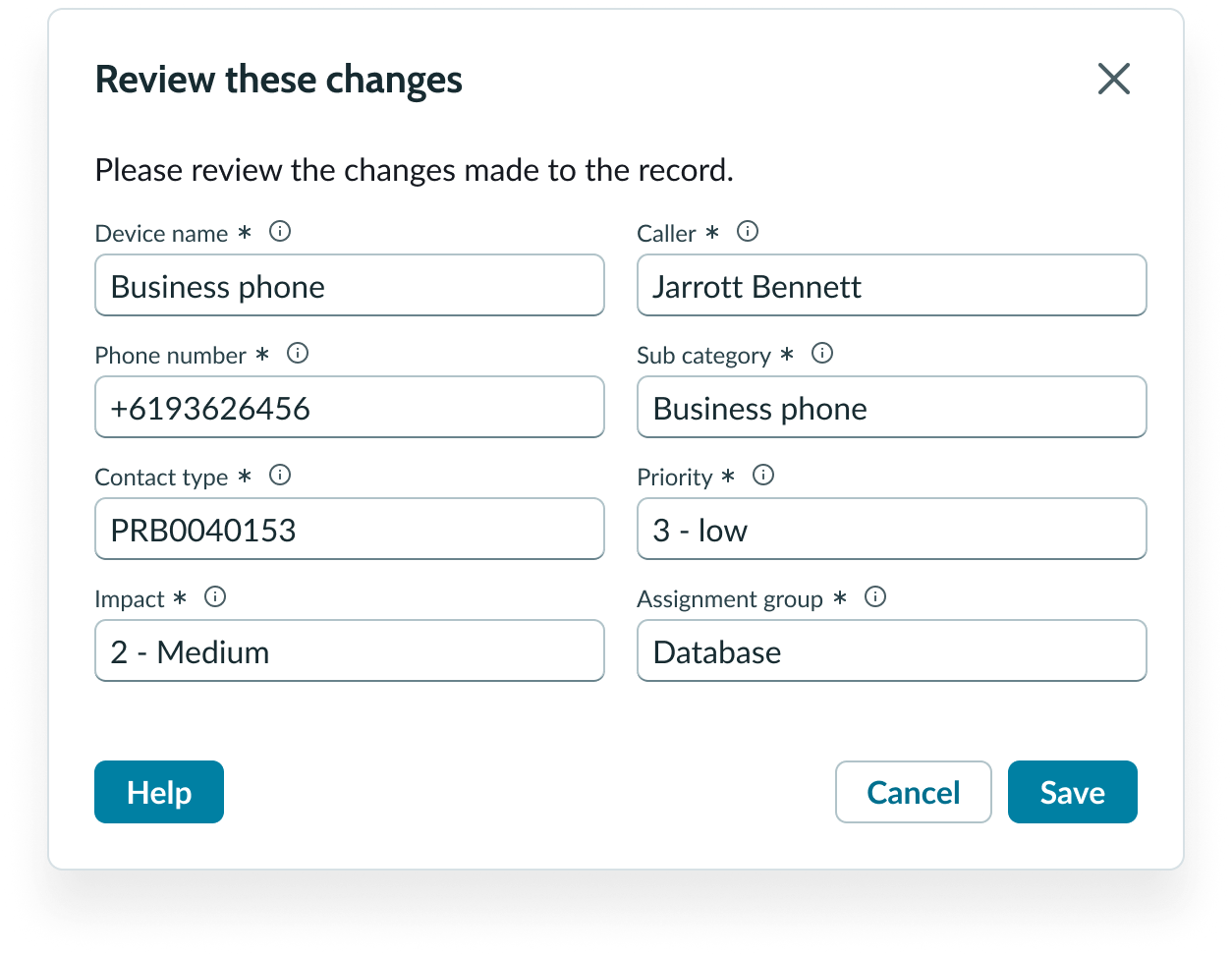Viewport: 1232px width, 957px height.
Task: Edit the Contact type field PRB0040153
Action: click(x=350, y=530)
